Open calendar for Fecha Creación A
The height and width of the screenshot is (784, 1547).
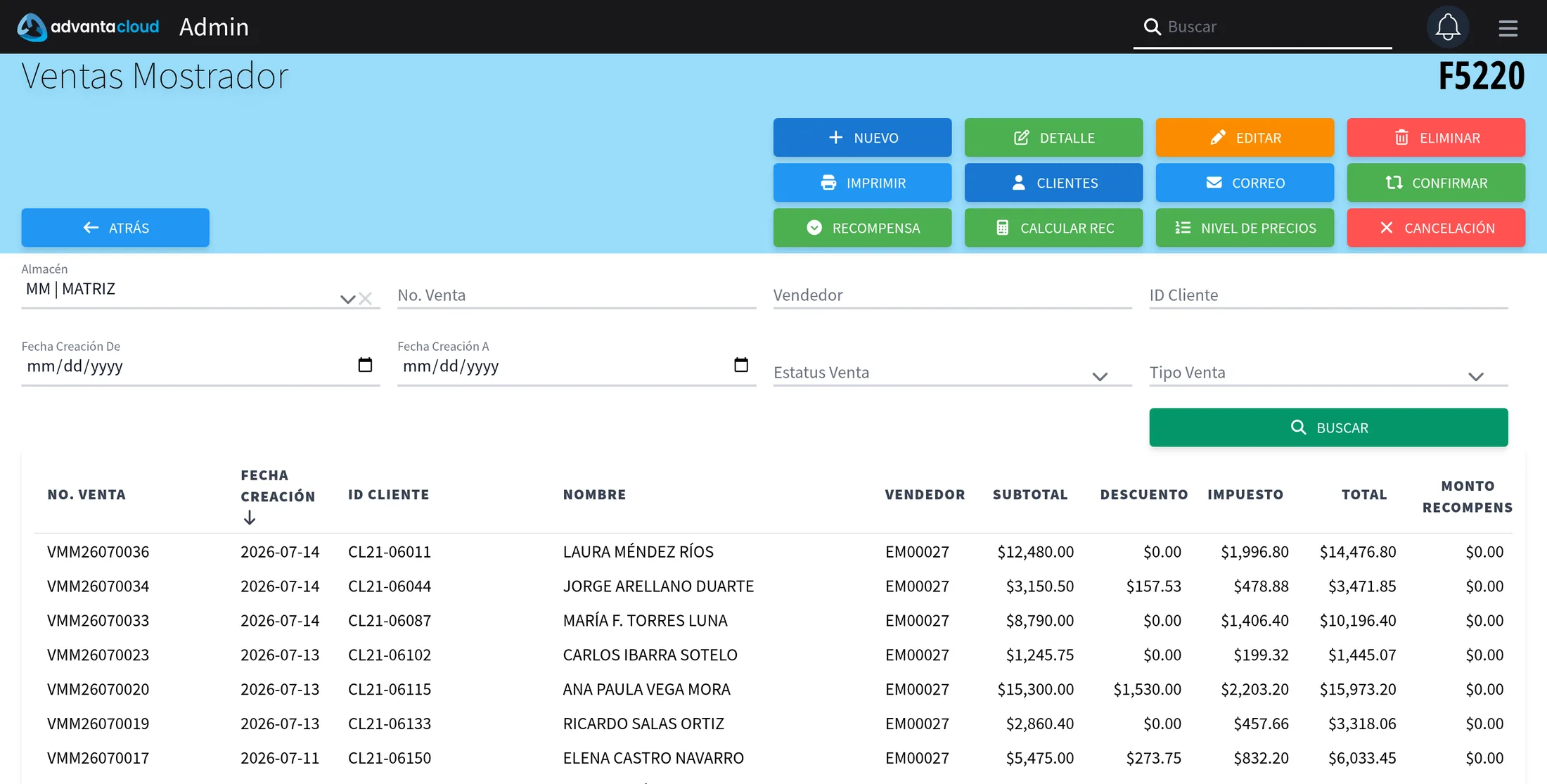coord(741,365)
